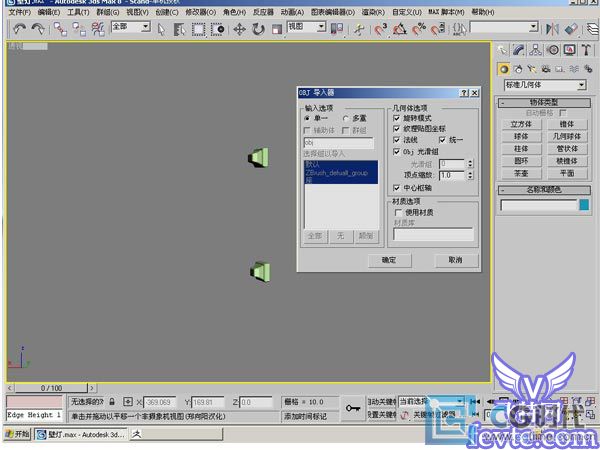Open the 全部 selection filter dropdown
This screenshot has height=450, width=600.
click(x=146, y=26)
